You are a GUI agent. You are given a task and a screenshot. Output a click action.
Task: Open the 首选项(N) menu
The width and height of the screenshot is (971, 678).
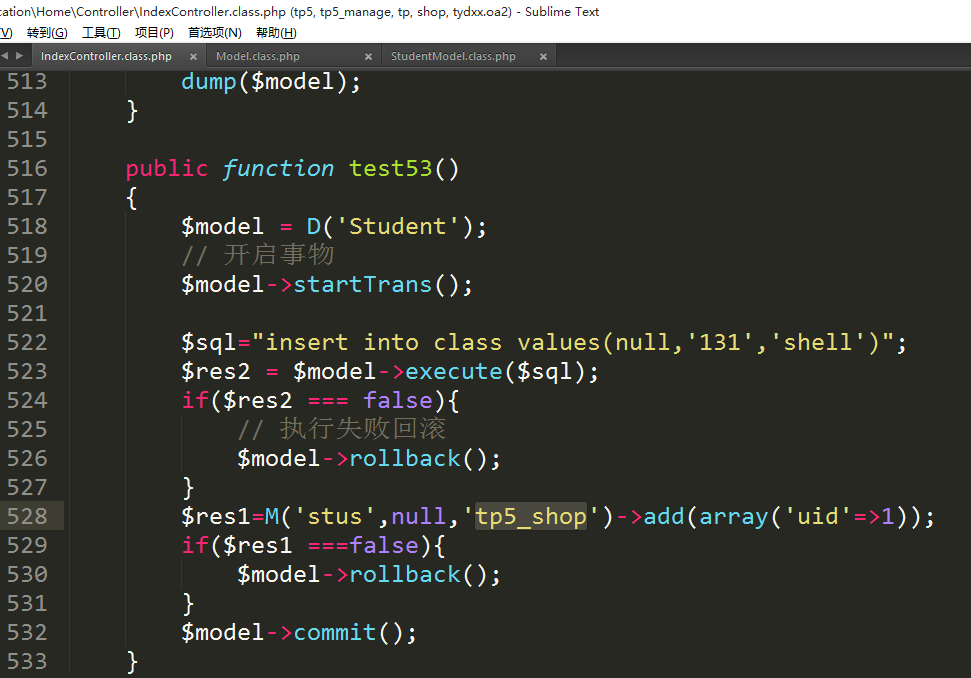[214, 33]
